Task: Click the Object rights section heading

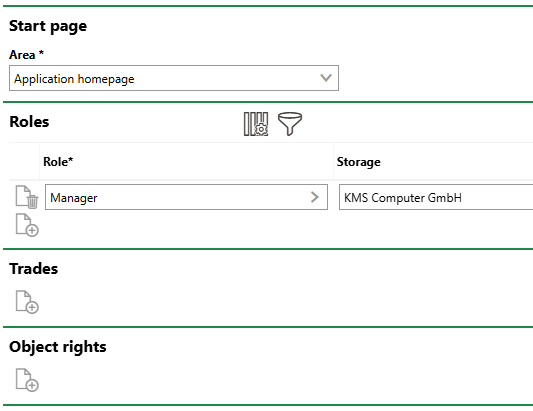Action: 58,347
